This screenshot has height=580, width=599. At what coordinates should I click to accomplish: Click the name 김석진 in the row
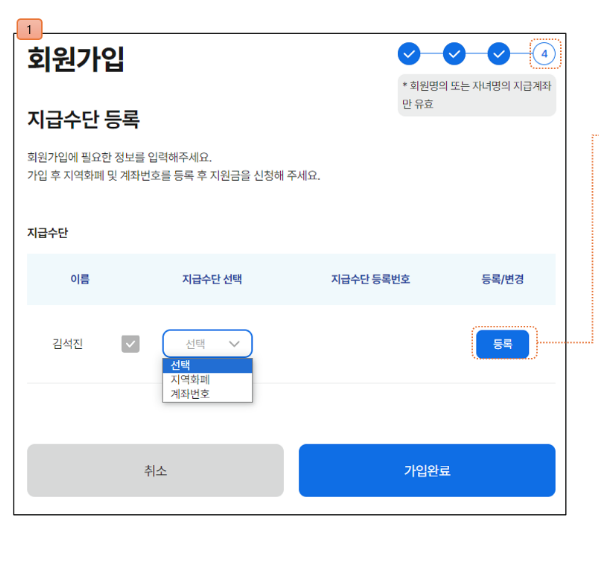pyautogui.click(x=68, y=343)
